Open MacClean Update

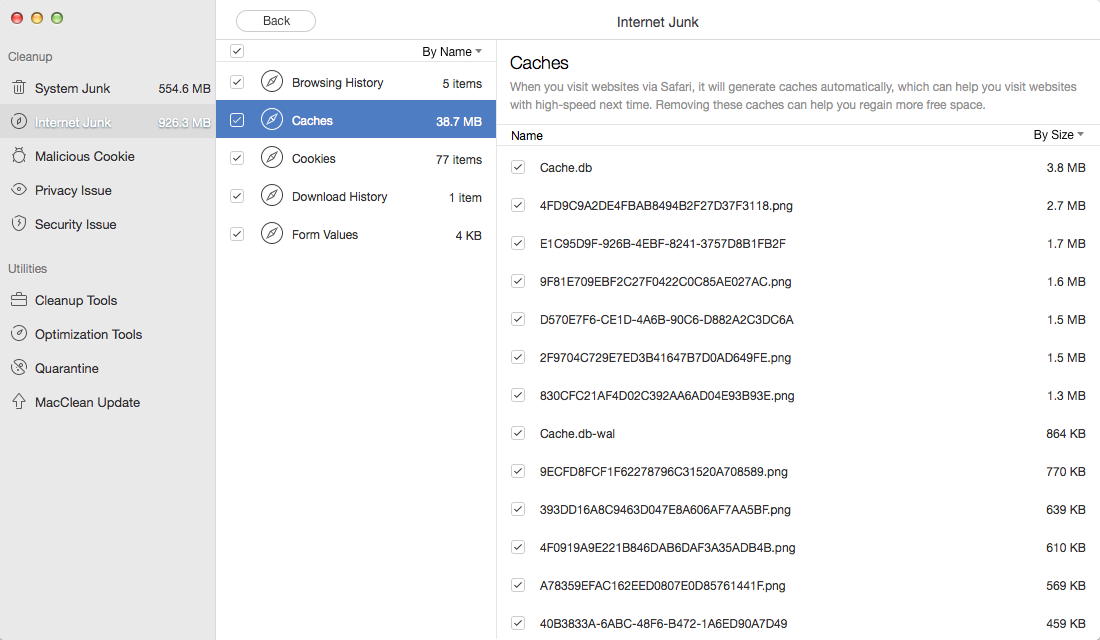108,402
